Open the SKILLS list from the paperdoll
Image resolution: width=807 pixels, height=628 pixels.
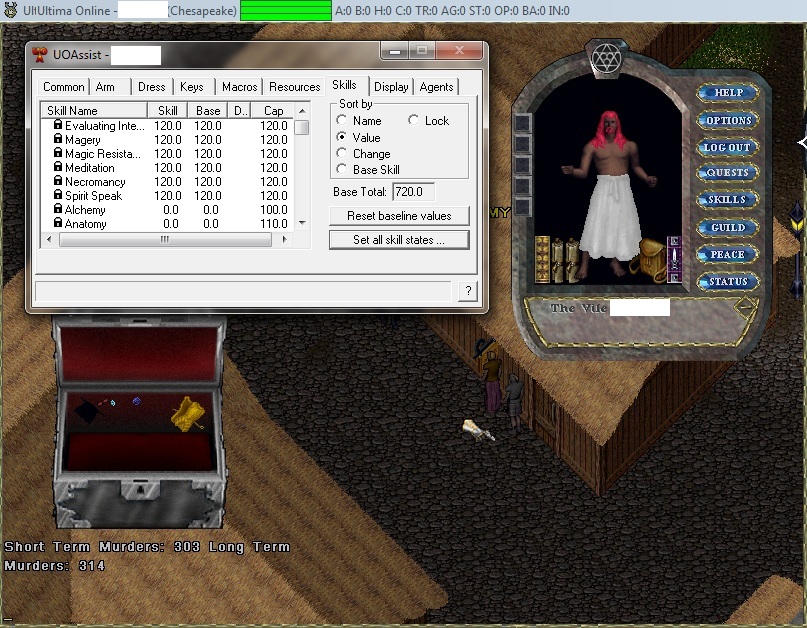pyautogui.click(x=727, y=200)
